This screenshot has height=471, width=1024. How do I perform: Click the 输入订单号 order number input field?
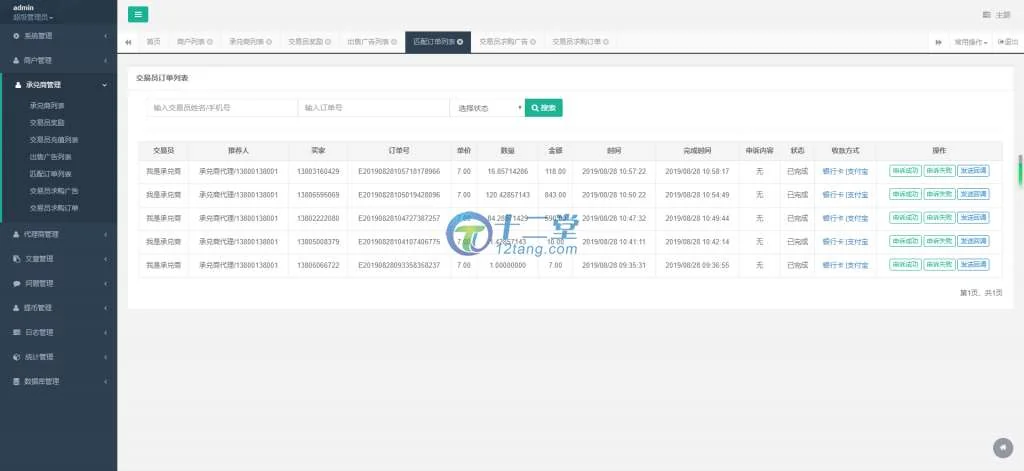(x=373, y=108)
